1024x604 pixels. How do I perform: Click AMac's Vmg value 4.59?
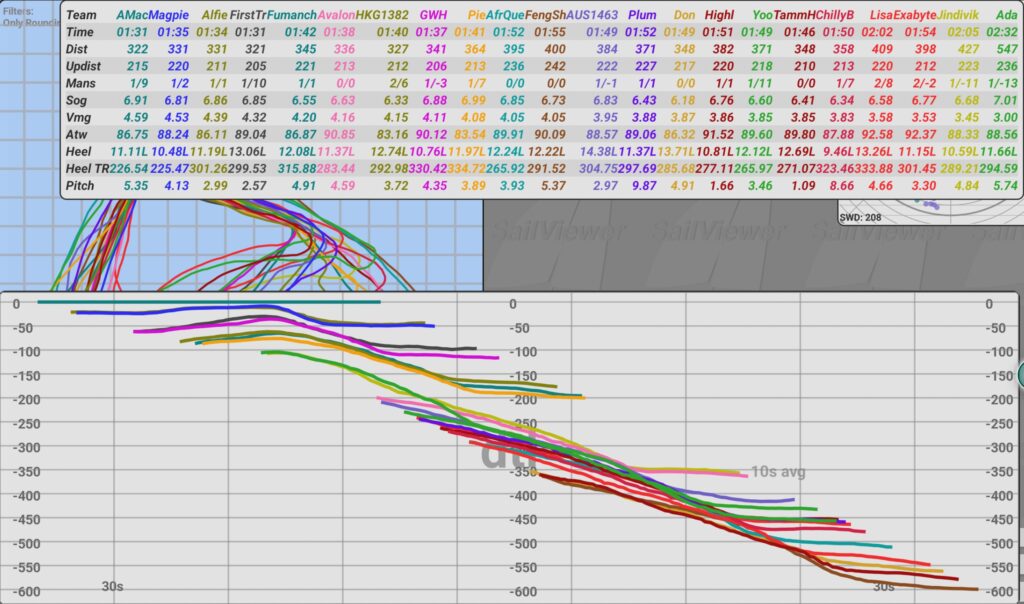pos(136,117)
